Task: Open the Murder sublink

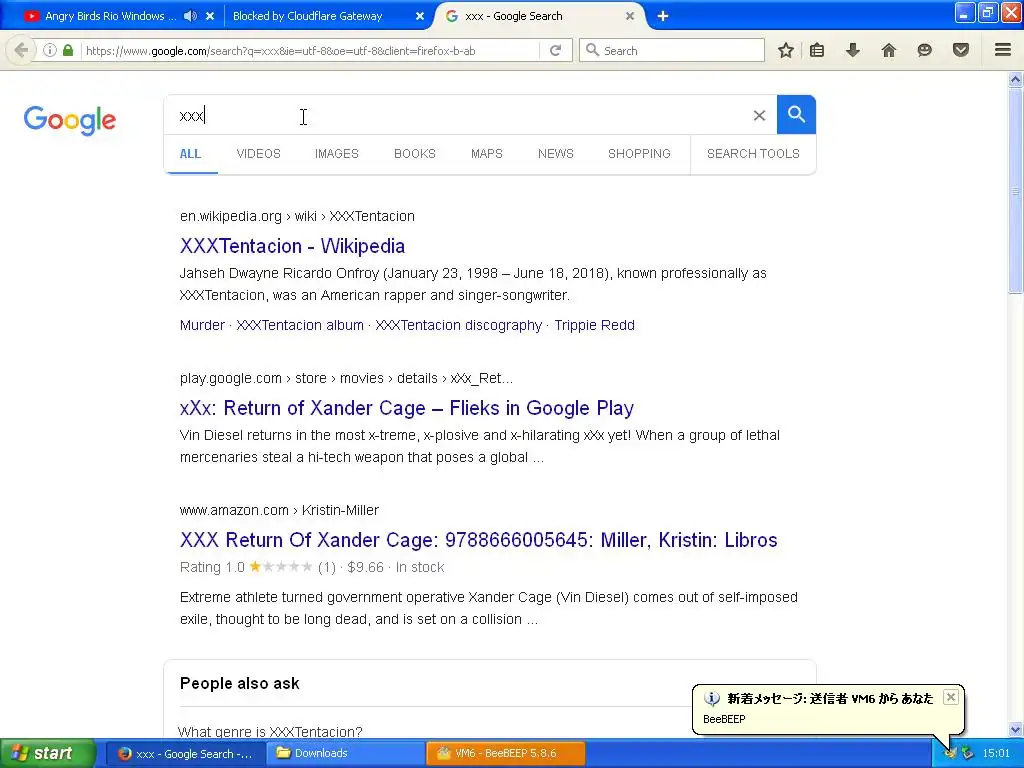Action: click(x=202, y=325)
